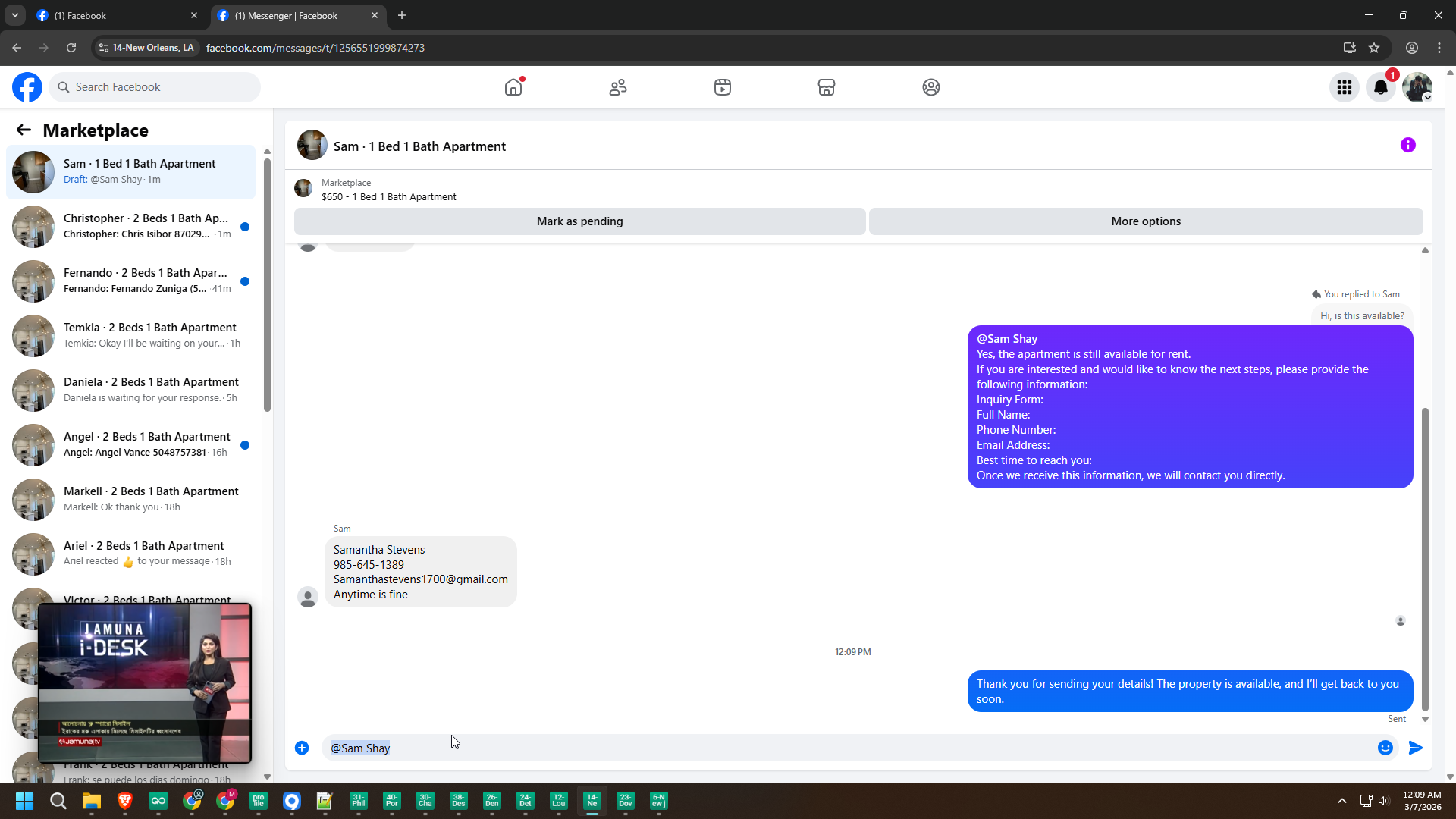Open the Friends icon in top navigation

(x=618, y=87)
